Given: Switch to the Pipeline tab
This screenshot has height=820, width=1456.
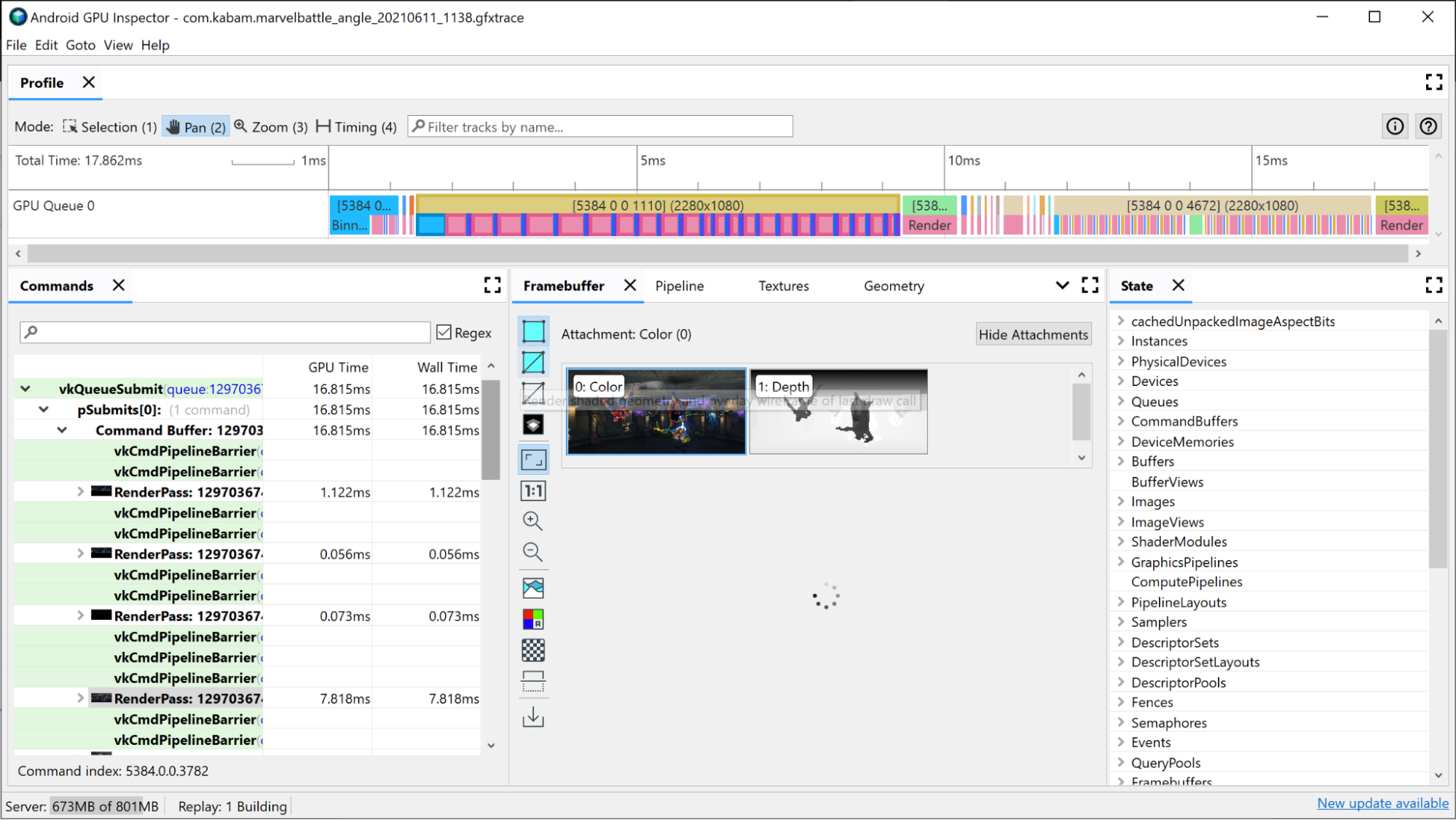Looking at the screenshot, I should click(679, 286).
